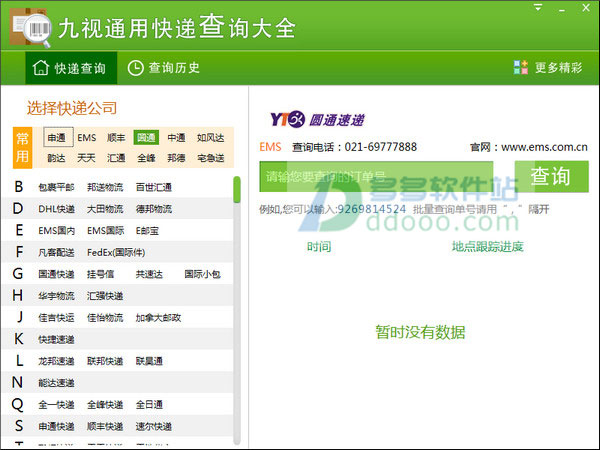The width and height of the screenshot is (600, 450).
Task: Pick 国际小包 option
Action: (202, 274)
